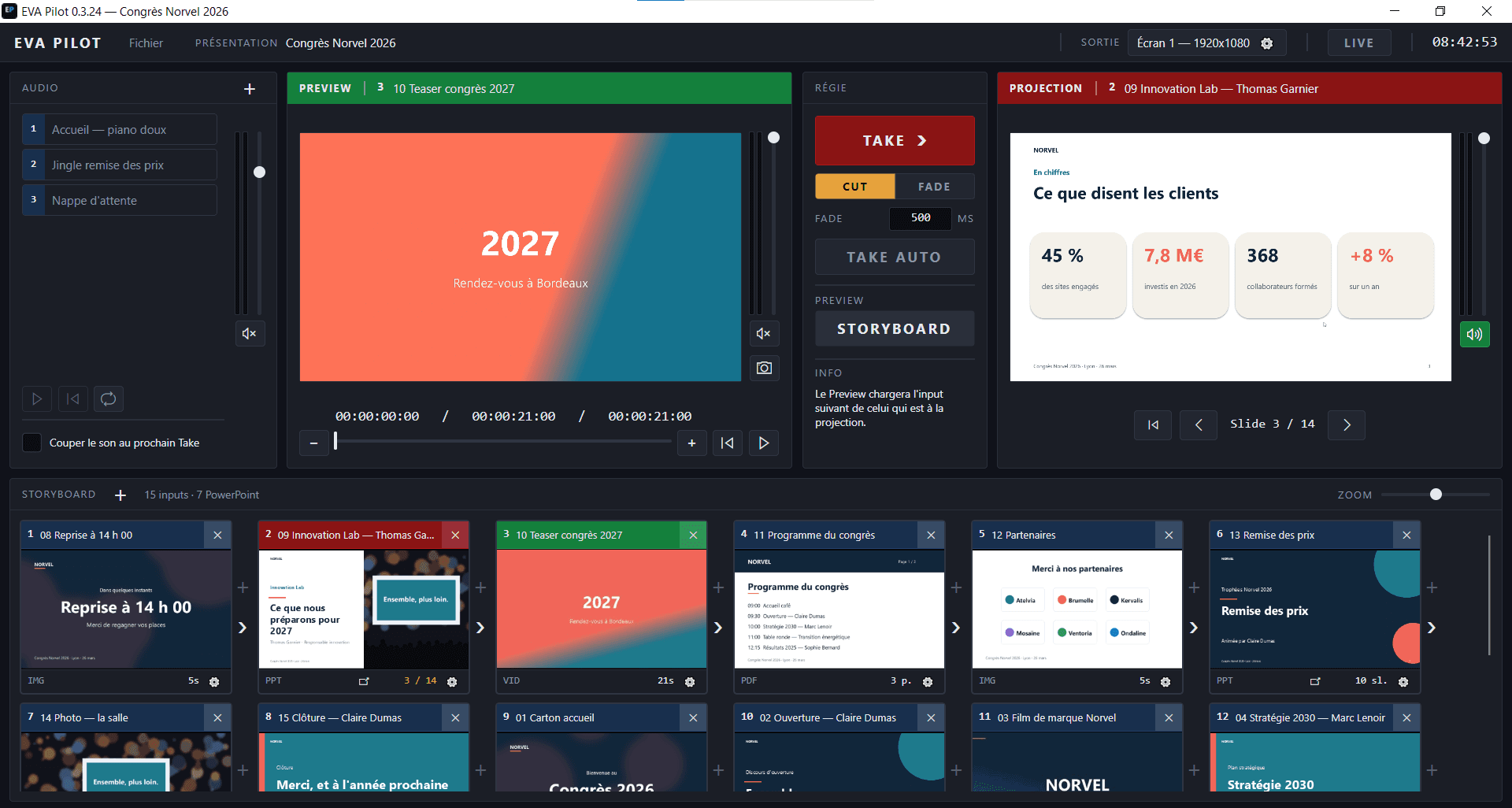Viewport: 1512px width, 808px height.
Task: Add a new audio track with plus icon
Action: 250,89
